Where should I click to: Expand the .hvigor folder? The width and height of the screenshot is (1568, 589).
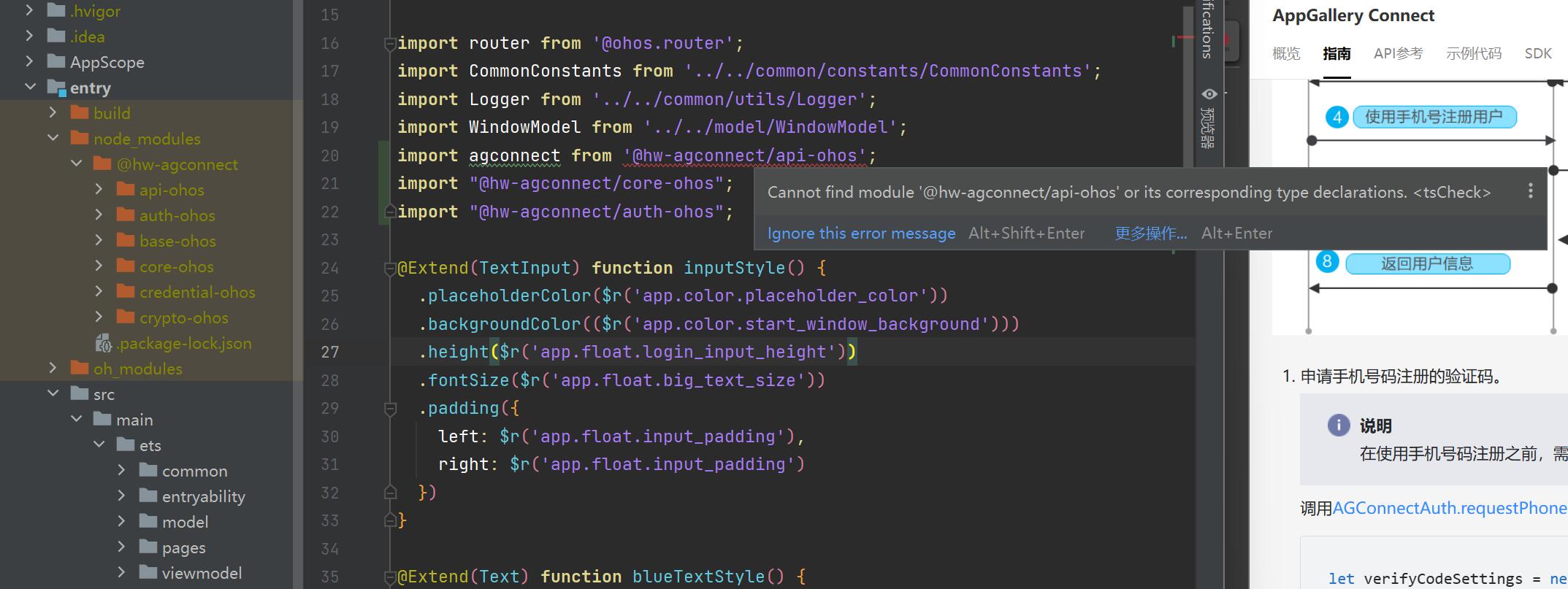pyautogui.click(x=29, y=10)
